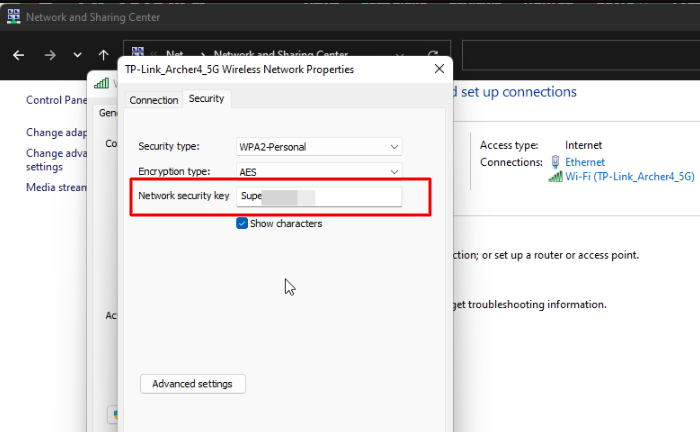Click the Control Panel search box
Screen dimensions: 700x432
click(581, 55)
